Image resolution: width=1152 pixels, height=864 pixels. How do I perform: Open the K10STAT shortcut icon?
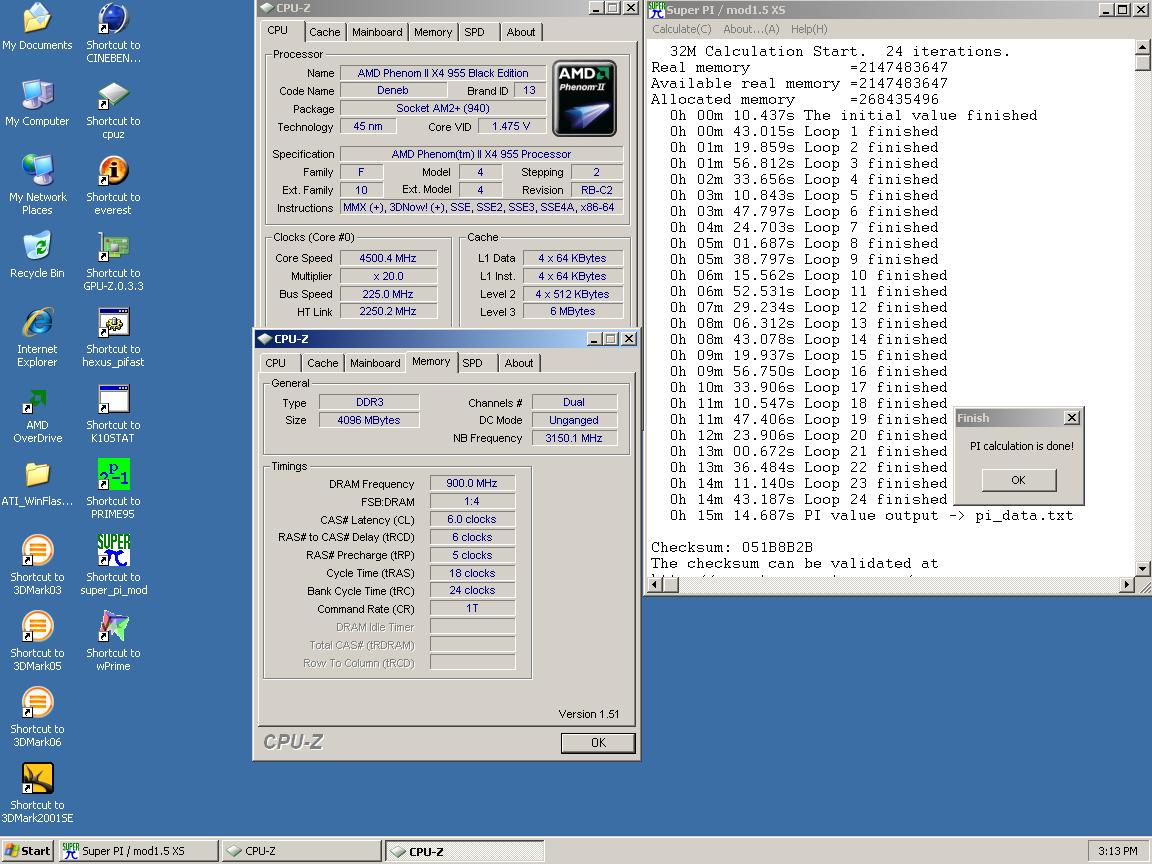coord(113,401)
